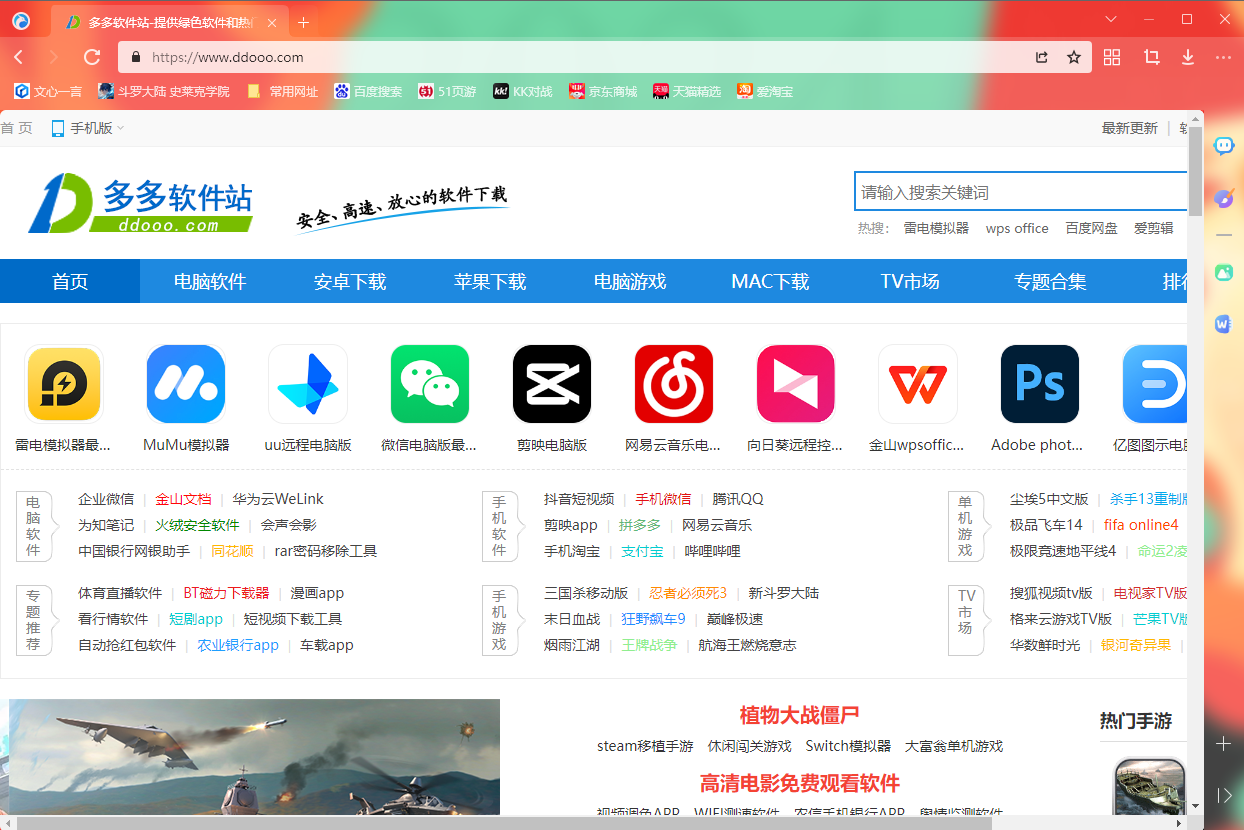Open the 文心一言 bookmark
Screen dimensions: 1244x830
[48, 91]
